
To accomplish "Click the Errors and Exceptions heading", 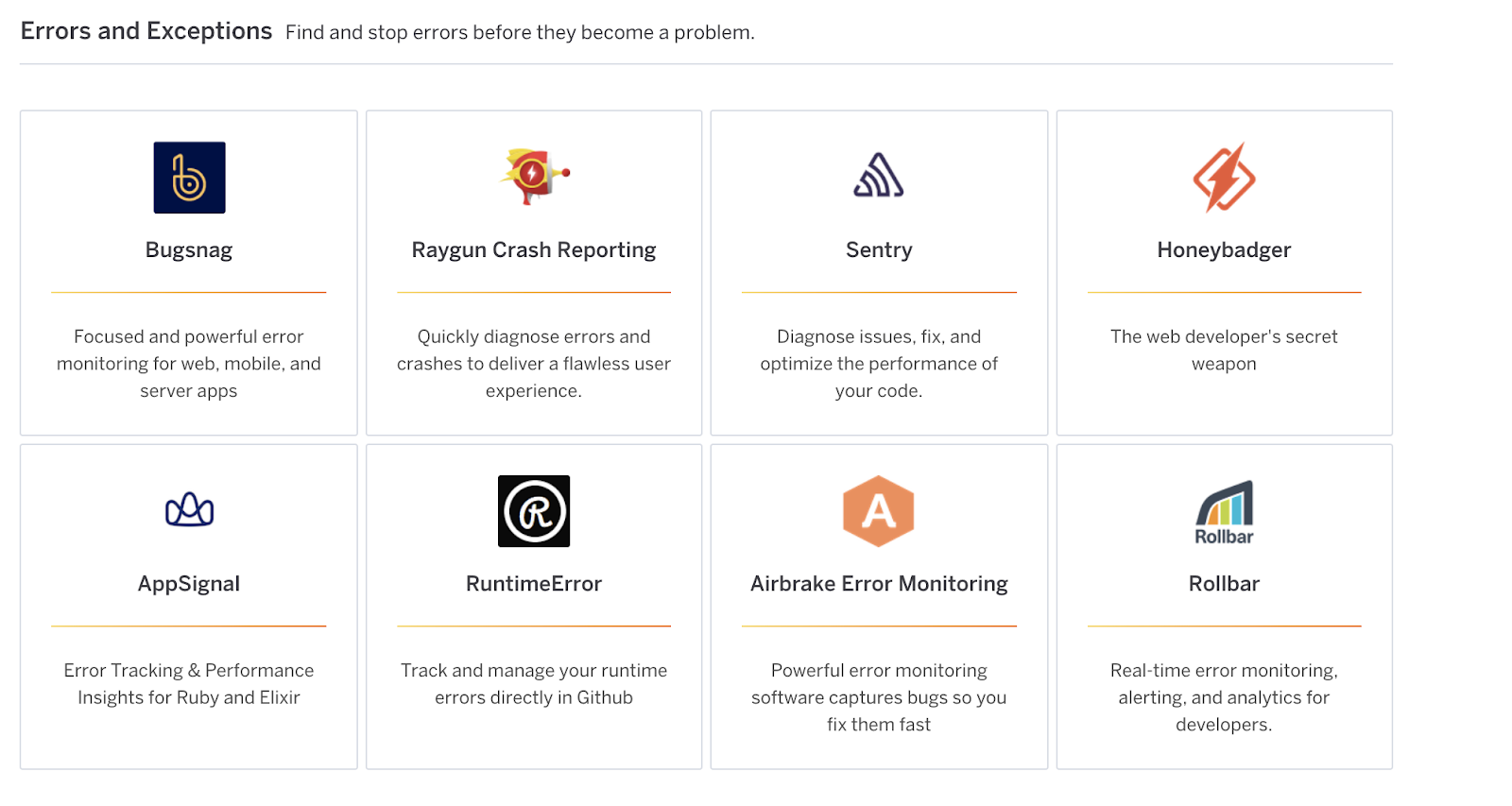I will [146, 31].
